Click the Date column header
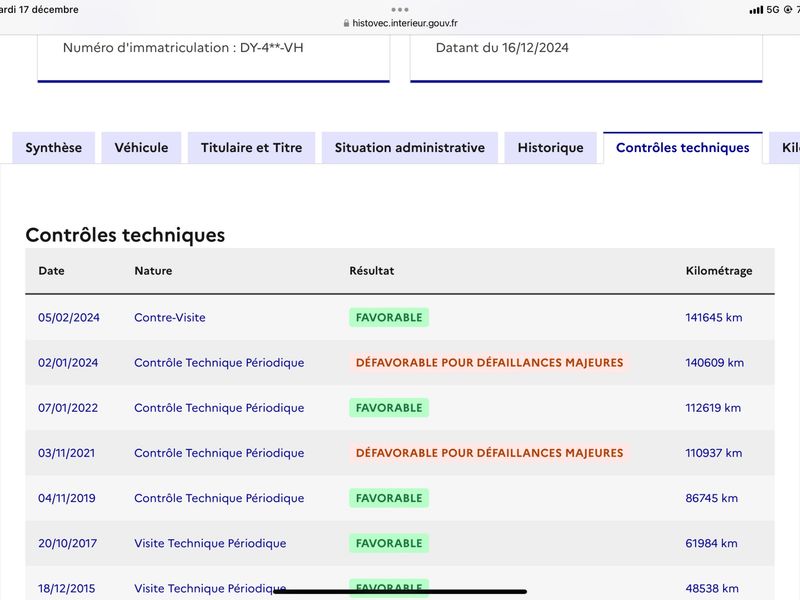This screenshot has width=800, height=600. pyautogui.click(x=52, y=271)
